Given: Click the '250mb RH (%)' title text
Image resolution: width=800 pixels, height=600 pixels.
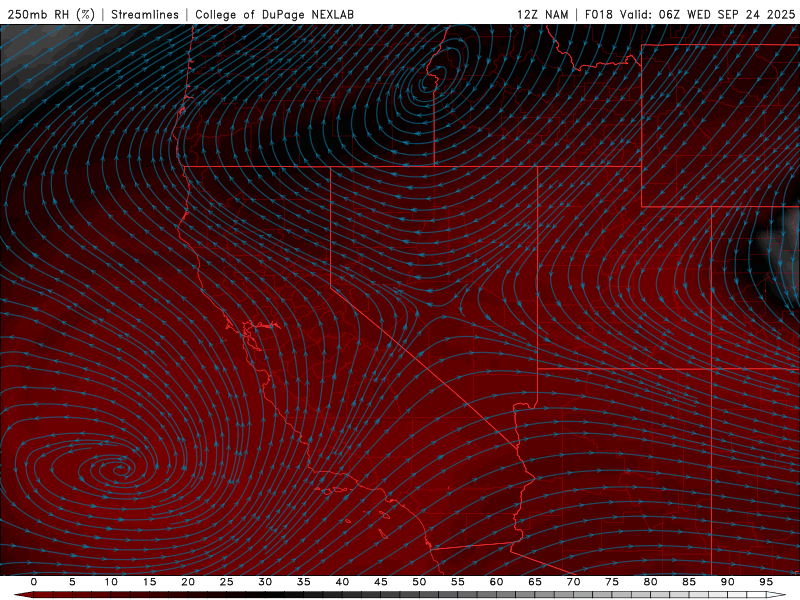Looking at the screenshot, I should (x=52, y=14).
